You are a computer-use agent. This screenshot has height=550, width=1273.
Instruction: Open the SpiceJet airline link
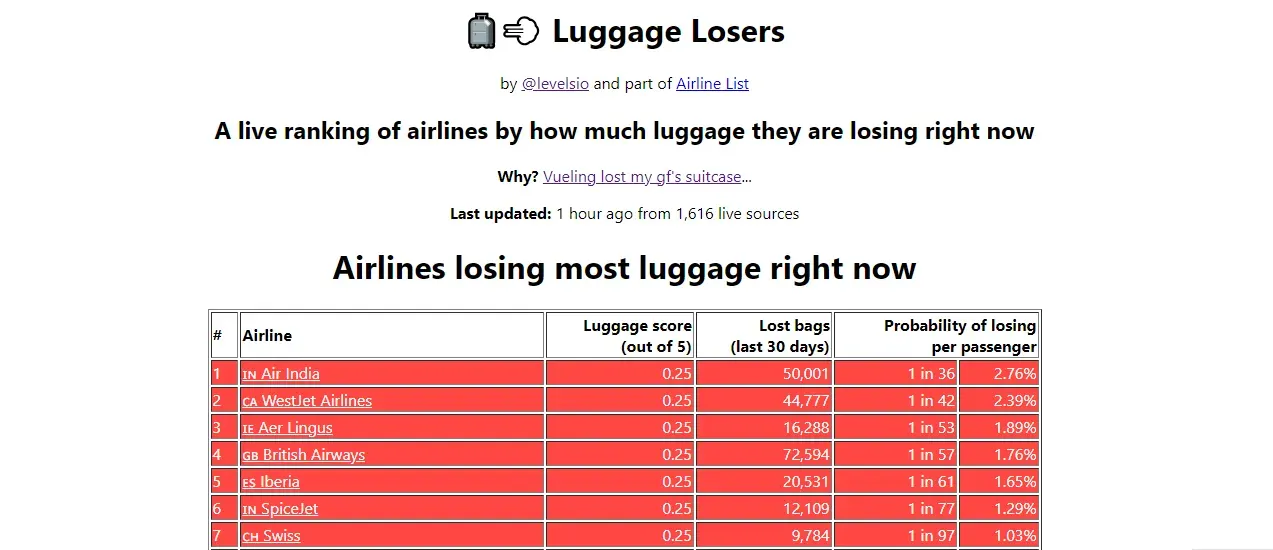point(280,509)
